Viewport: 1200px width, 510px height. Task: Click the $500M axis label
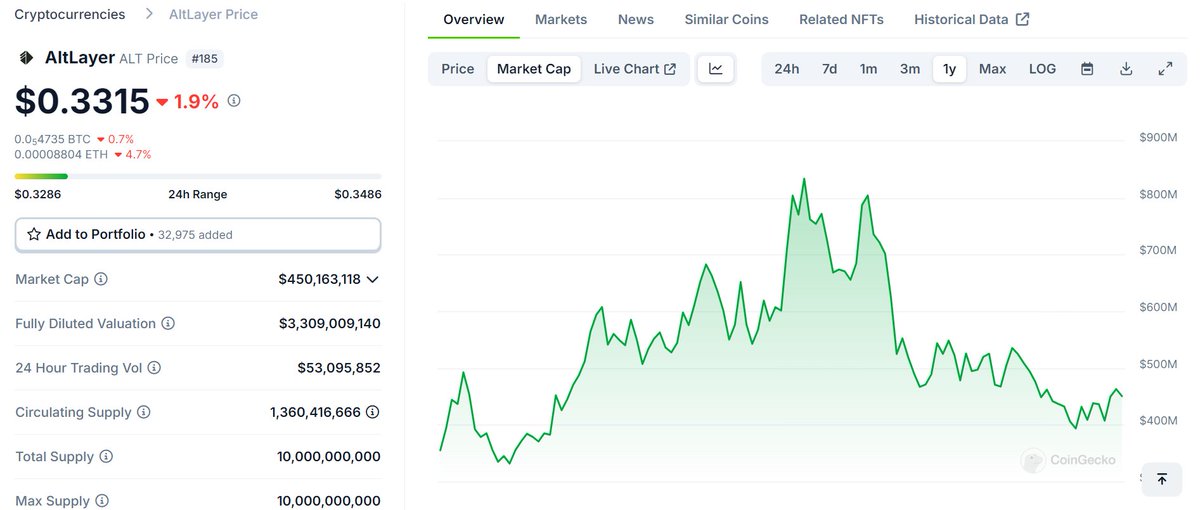point(1158,364)
